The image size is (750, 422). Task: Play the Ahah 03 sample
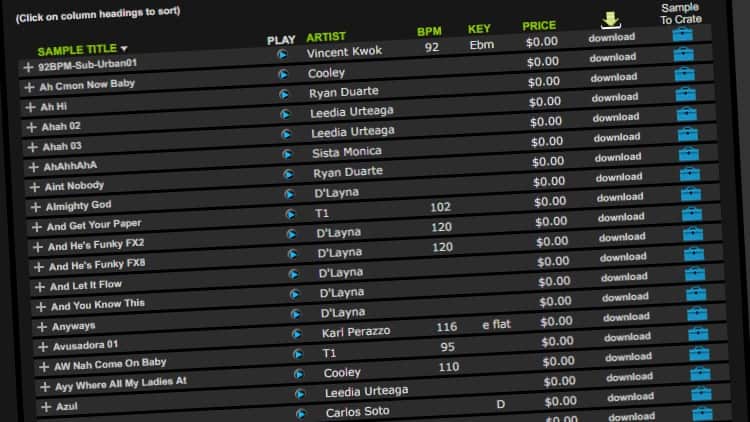click(x=287, y=134)
